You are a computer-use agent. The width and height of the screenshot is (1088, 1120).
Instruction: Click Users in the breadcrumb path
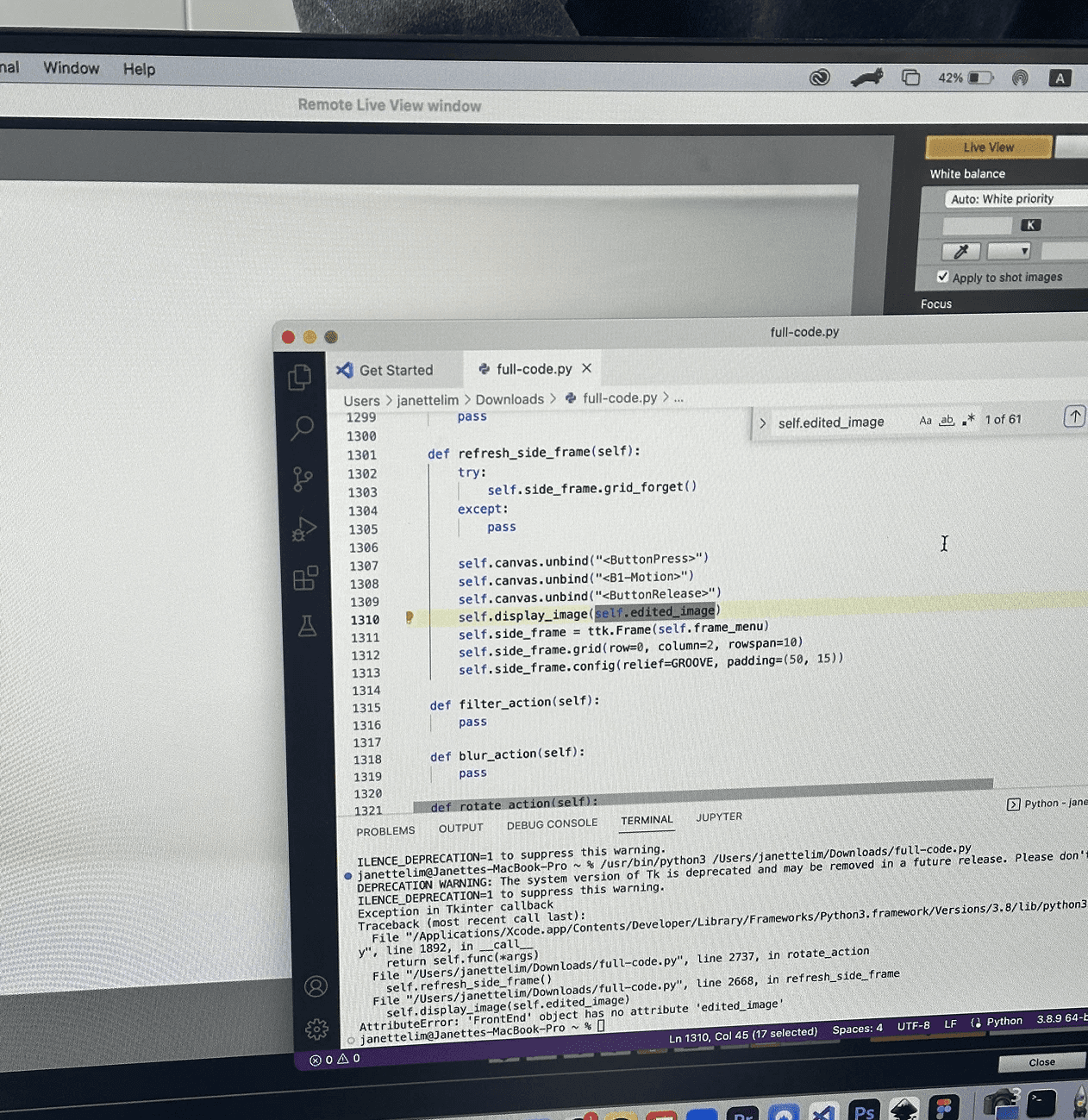(361, 401)
